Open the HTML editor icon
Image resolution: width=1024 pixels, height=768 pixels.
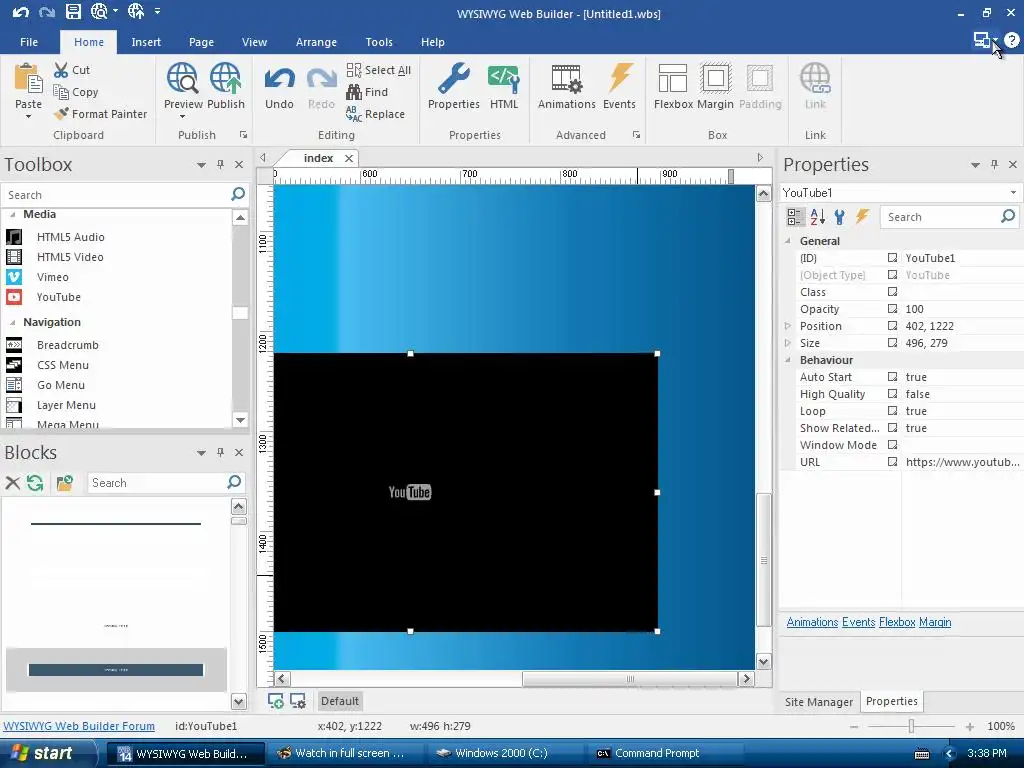pyautogui.click(x=504, y=78)
